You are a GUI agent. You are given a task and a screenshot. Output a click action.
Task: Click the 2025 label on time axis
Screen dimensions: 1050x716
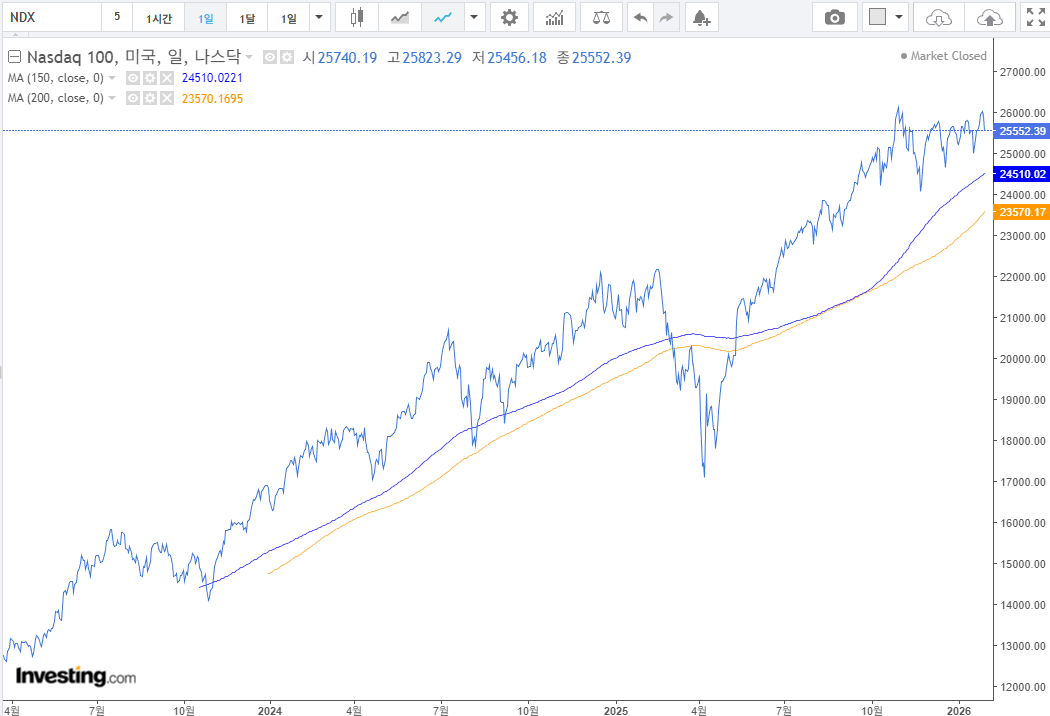click(615, 711)
